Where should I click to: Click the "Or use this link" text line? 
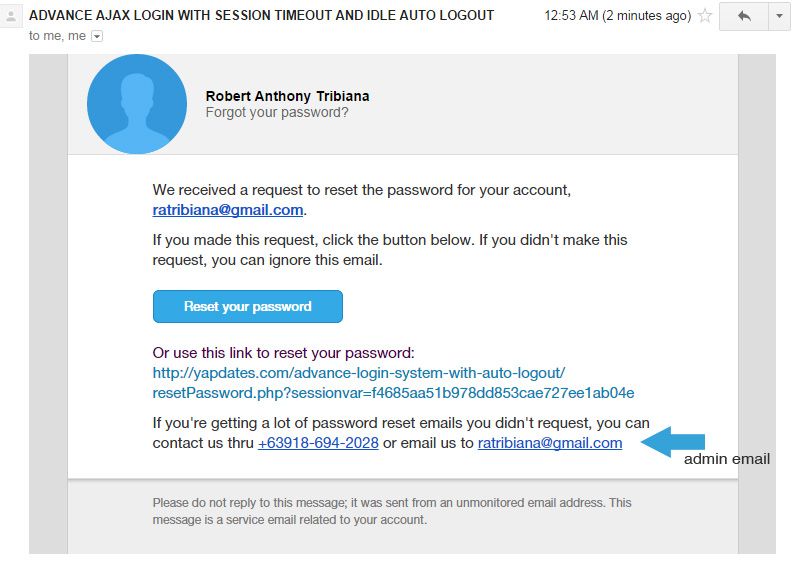coord(283,353)
